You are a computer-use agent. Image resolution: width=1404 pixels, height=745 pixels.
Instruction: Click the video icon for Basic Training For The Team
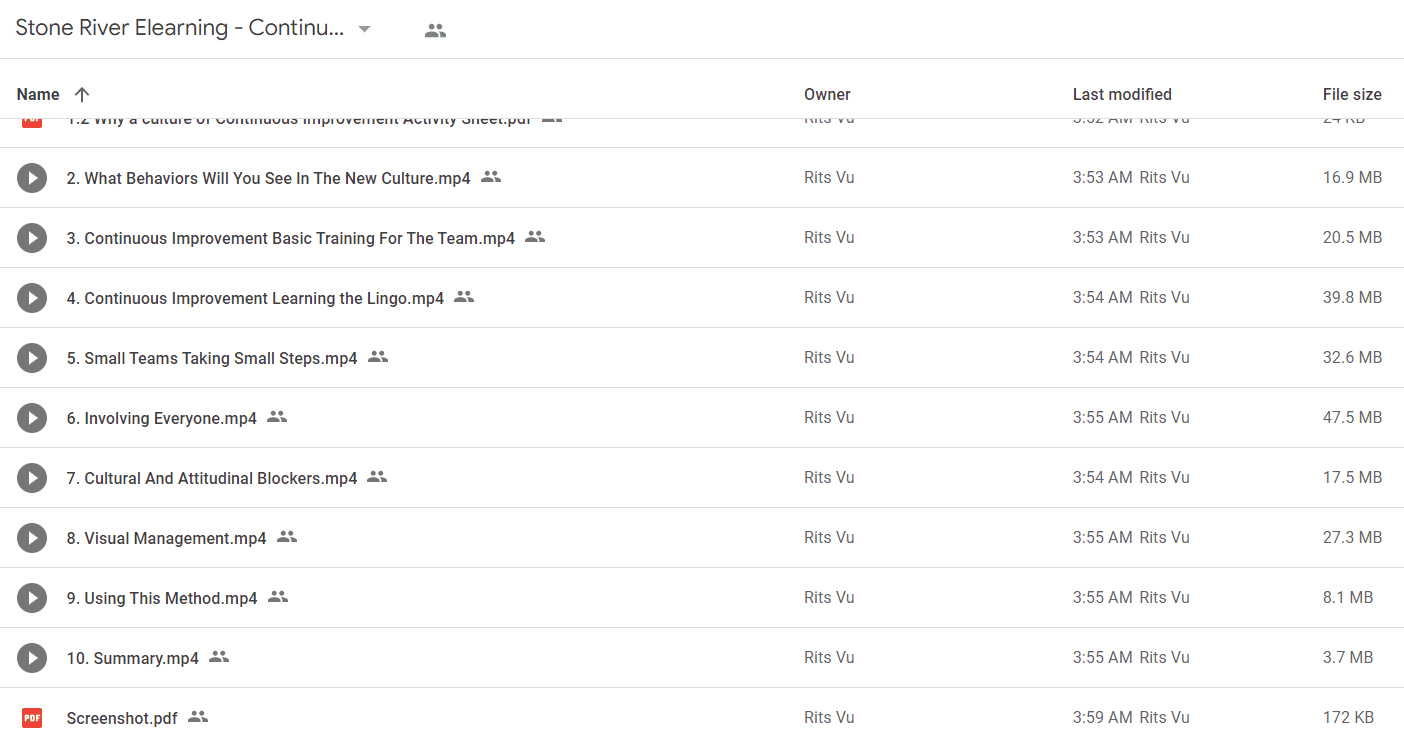click(32, 238)
